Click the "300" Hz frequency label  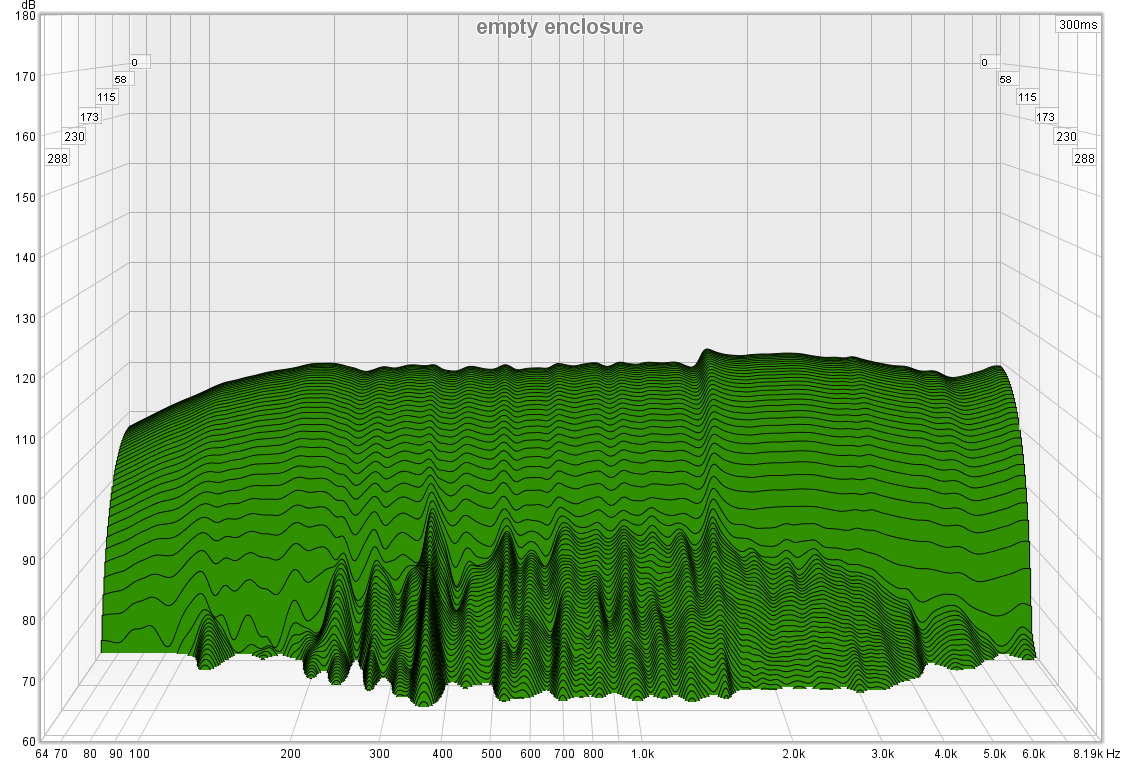click(380, 754)
